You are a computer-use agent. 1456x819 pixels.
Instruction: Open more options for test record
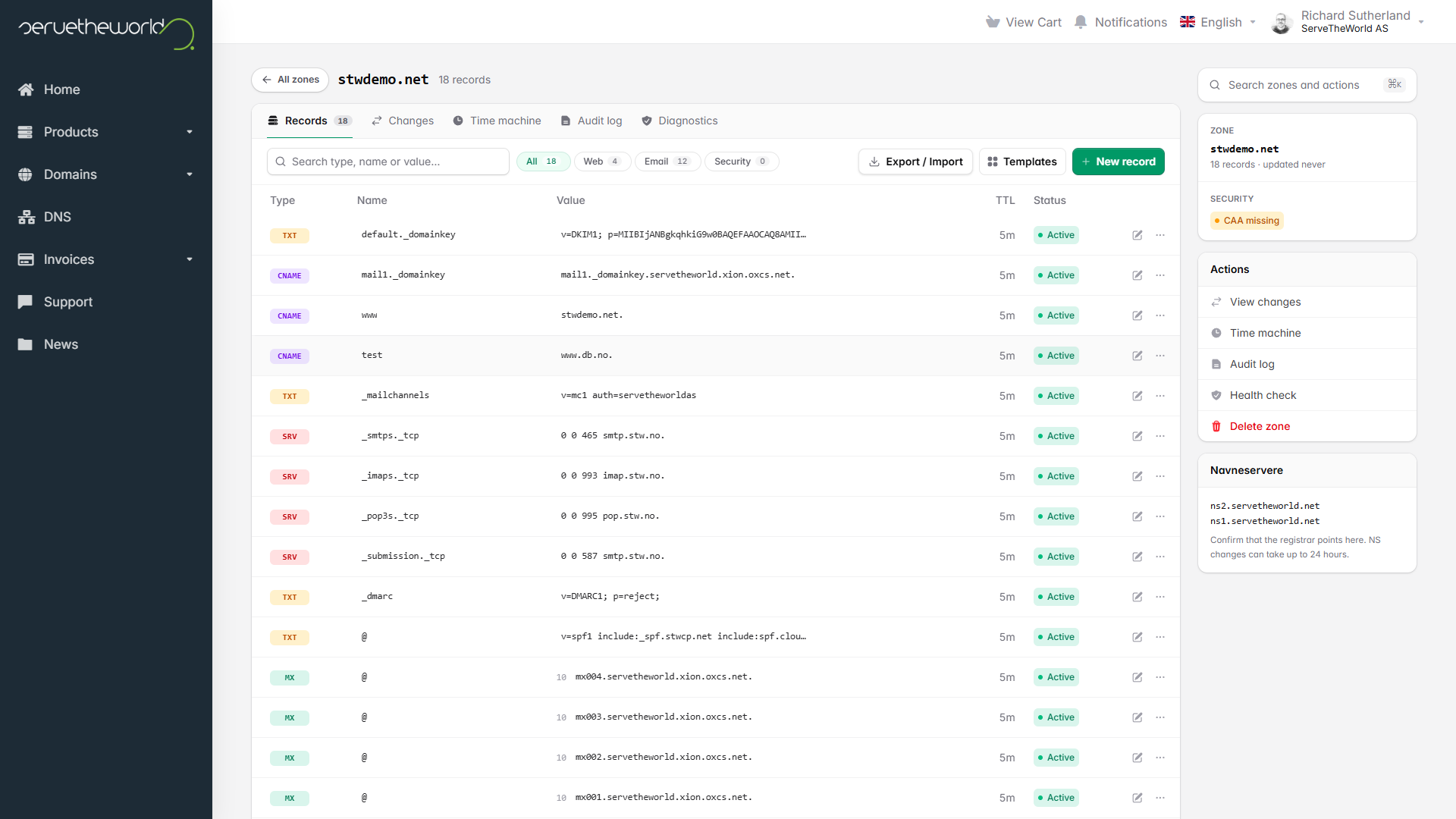[x=1160, y=356]
